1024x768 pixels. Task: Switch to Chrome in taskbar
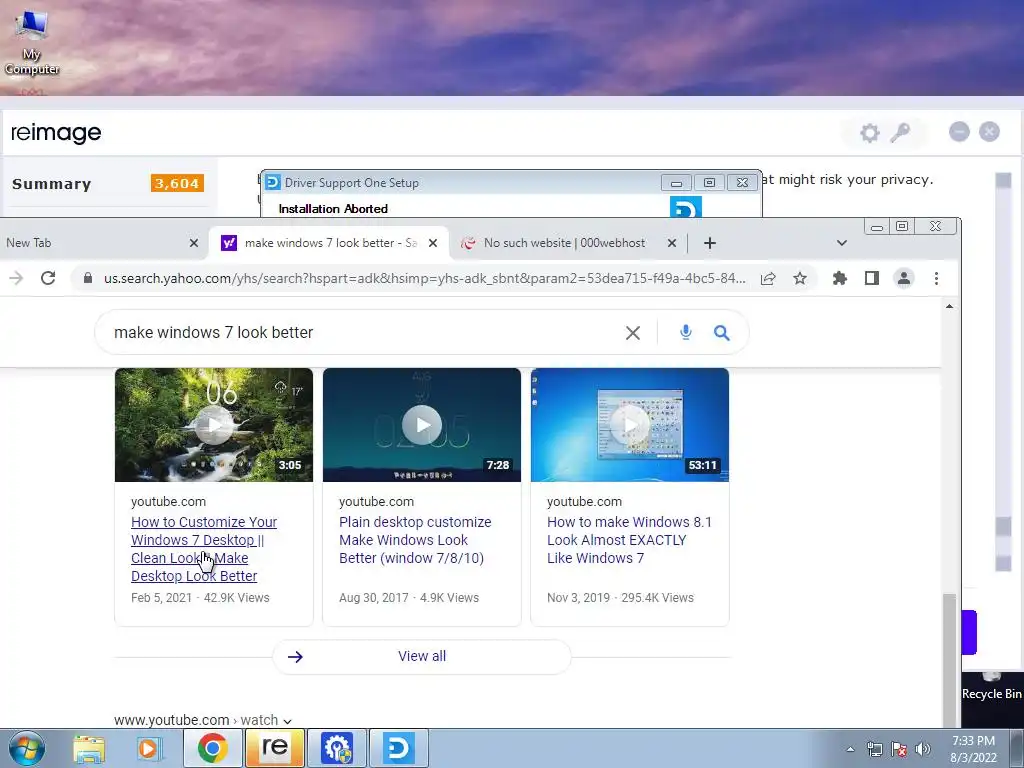pos(212,748)
